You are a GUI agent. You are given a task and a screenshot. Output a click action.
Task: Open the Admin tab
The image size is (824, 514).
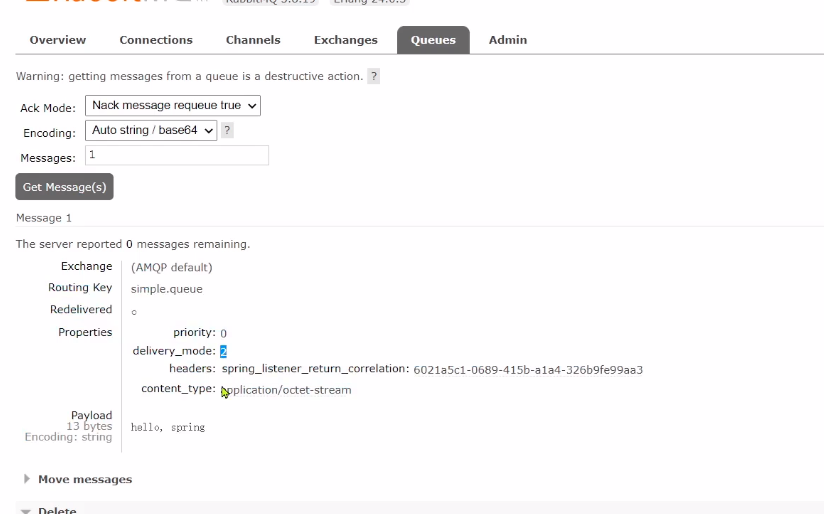click(x=507, y=40)
